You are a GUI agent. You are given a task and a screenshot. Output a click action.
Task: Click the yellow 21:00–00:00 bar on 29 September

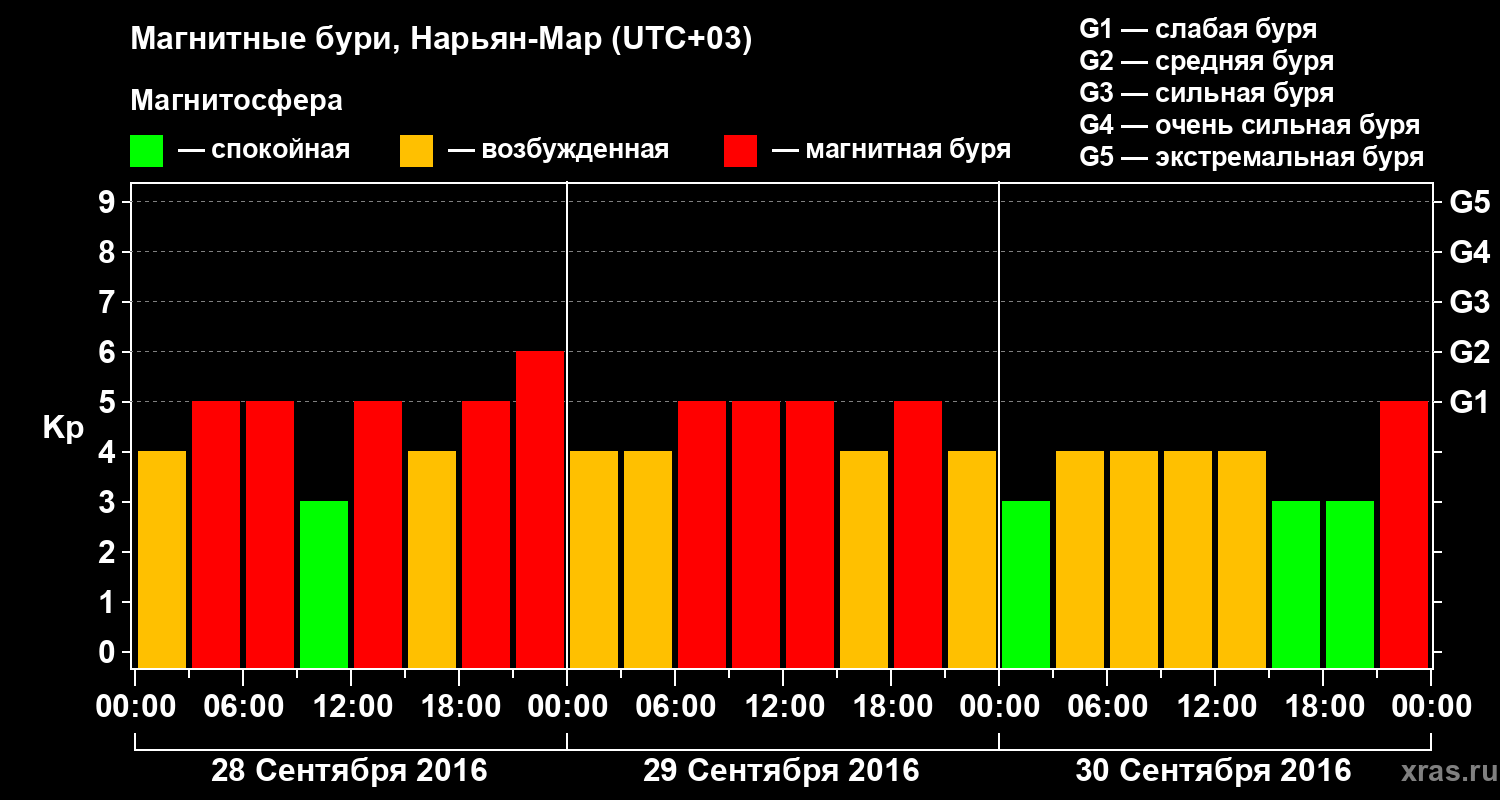[972, 559]
